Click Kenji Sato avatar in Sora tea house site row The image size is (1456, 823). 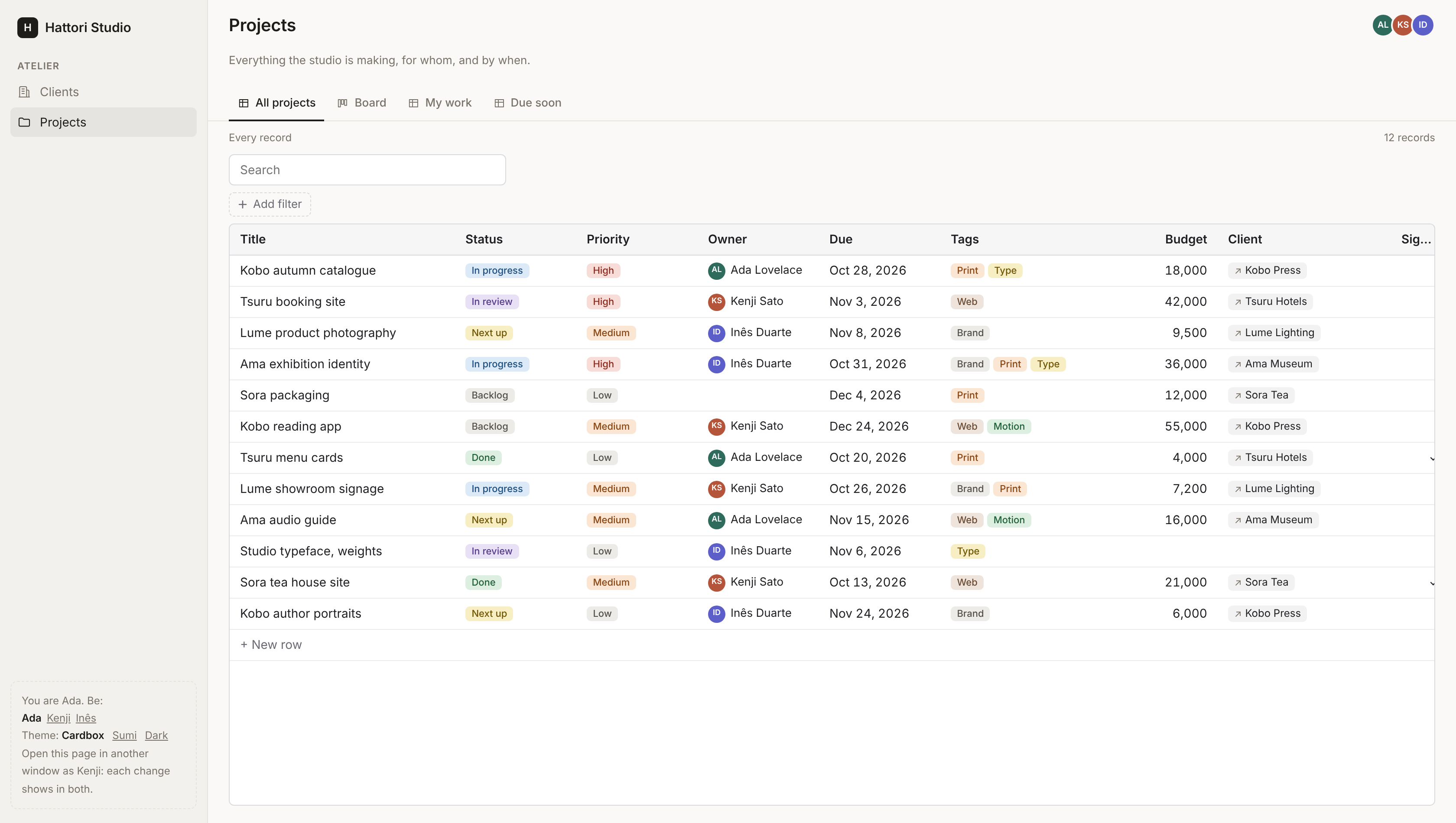pos(716,582)
